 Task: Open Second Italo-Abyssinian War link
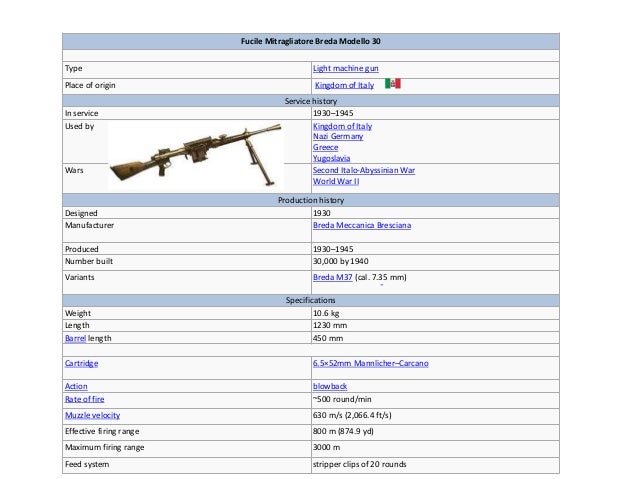click(x=364, y=170)
